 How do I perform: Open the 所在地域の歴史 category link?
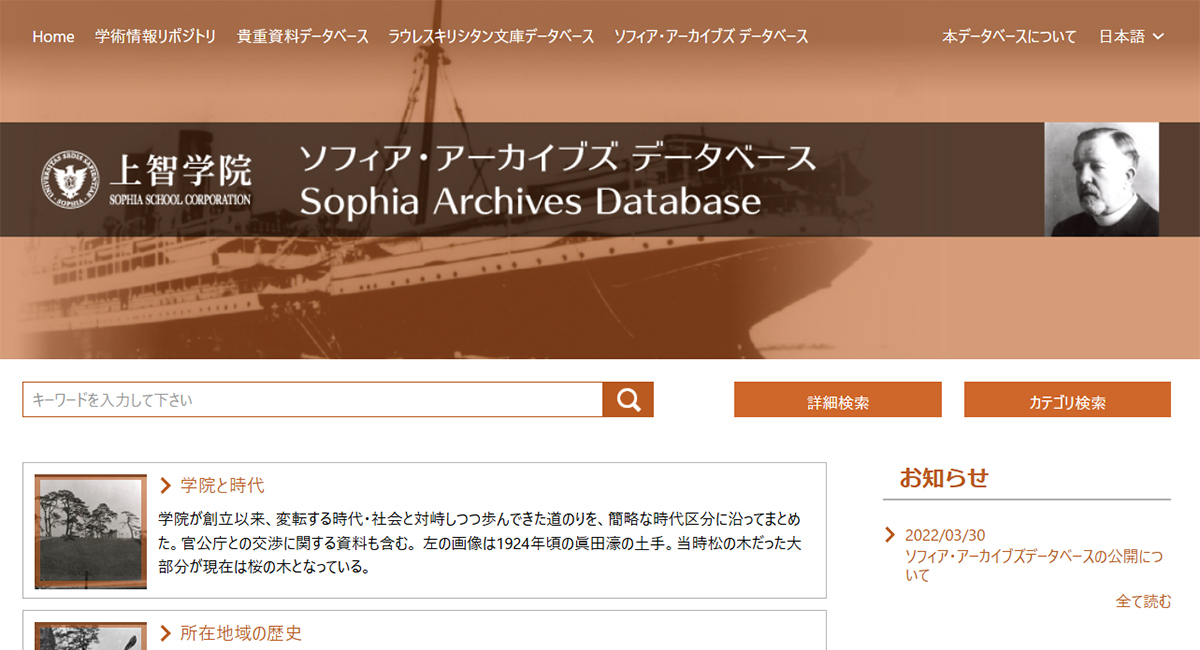(x=240, y=633)
